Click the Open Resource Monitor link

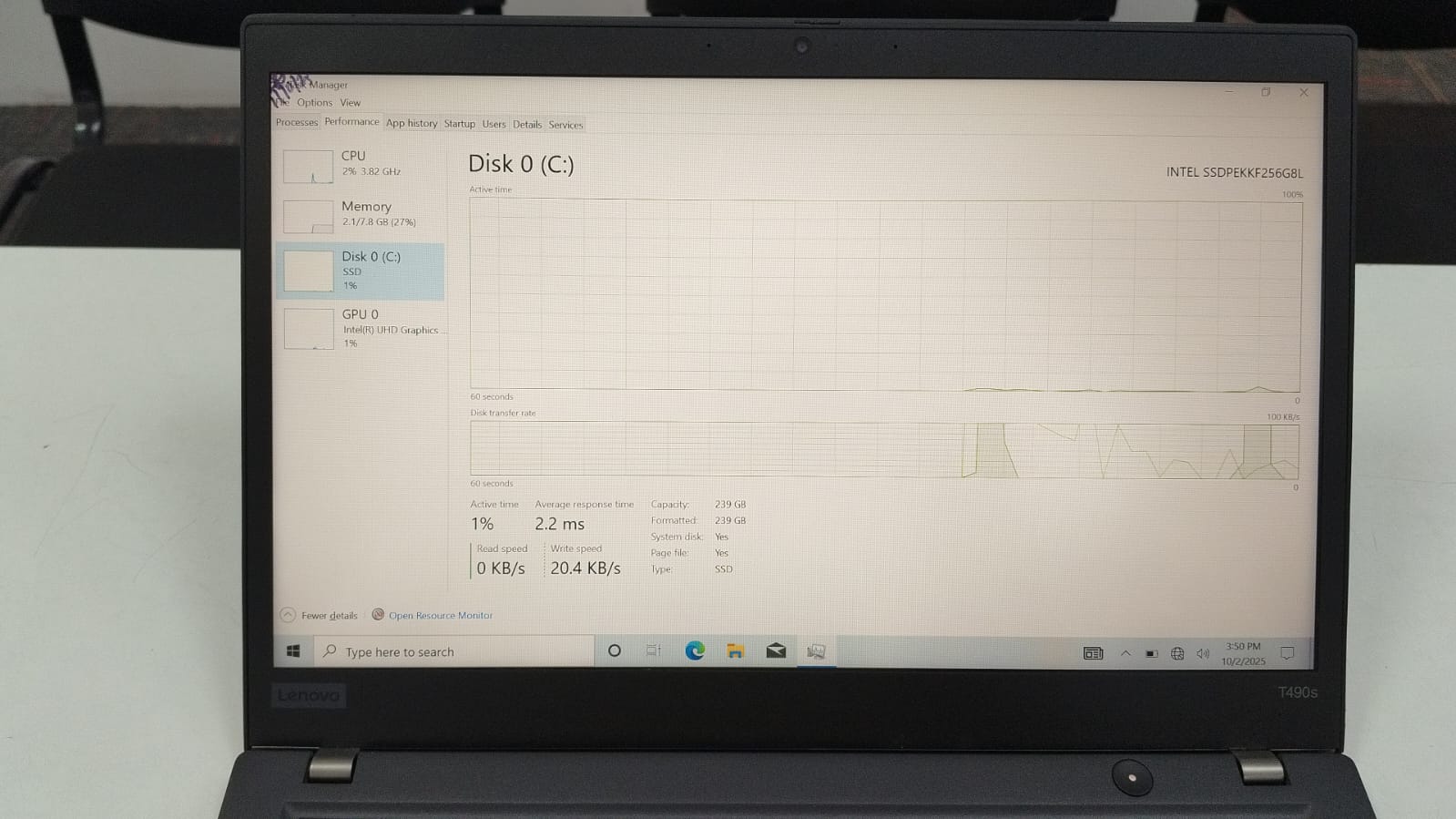[x=440, y=616]
